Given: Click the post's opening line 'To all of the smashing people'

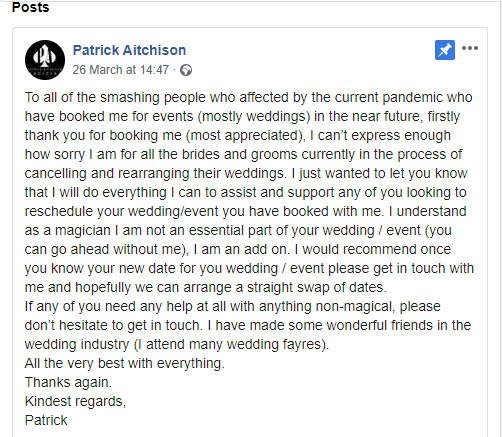Looking at the screenshot, I should pos(248,97).
